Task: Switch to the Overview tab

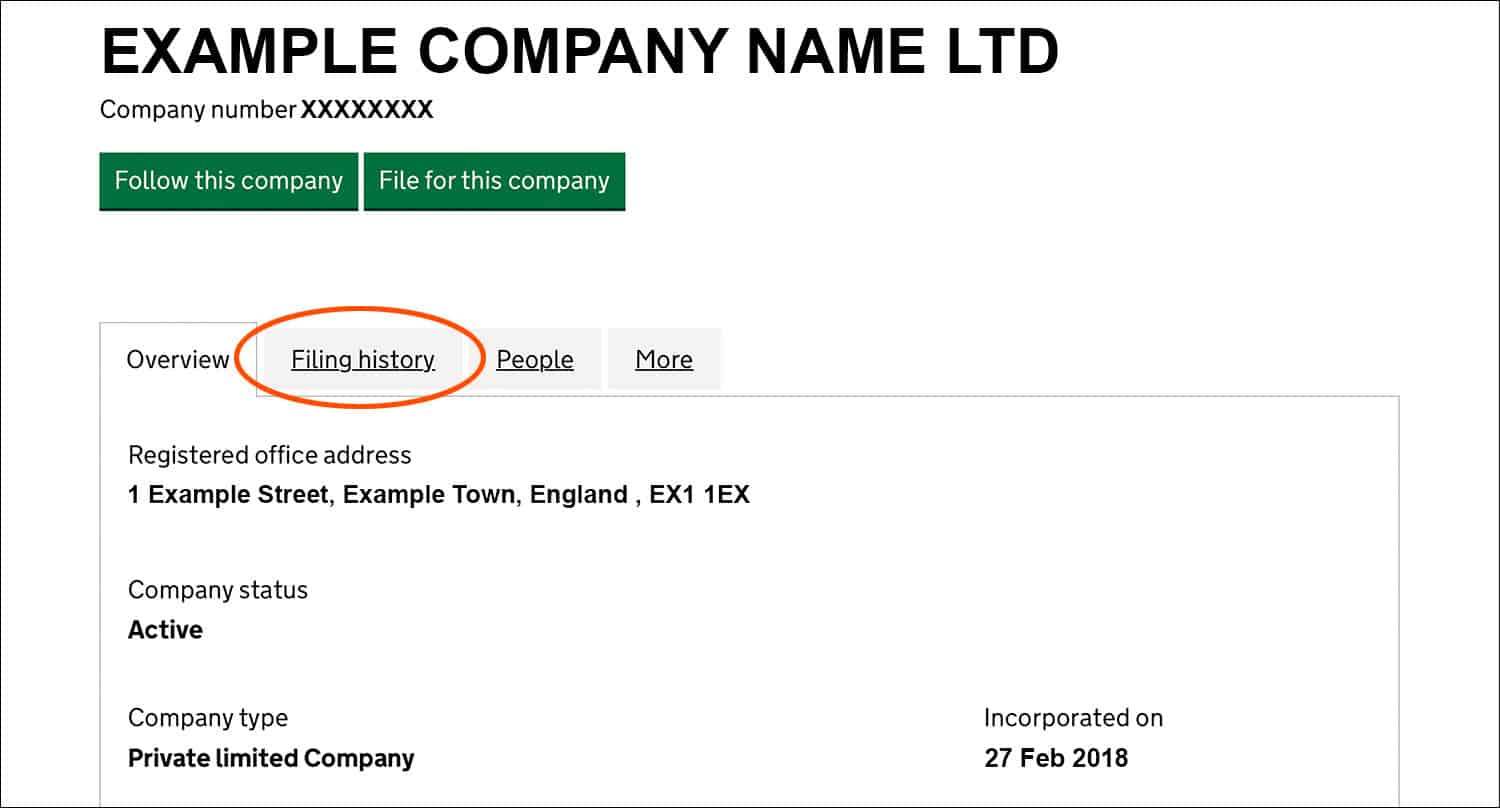Action: pos(178,360)
